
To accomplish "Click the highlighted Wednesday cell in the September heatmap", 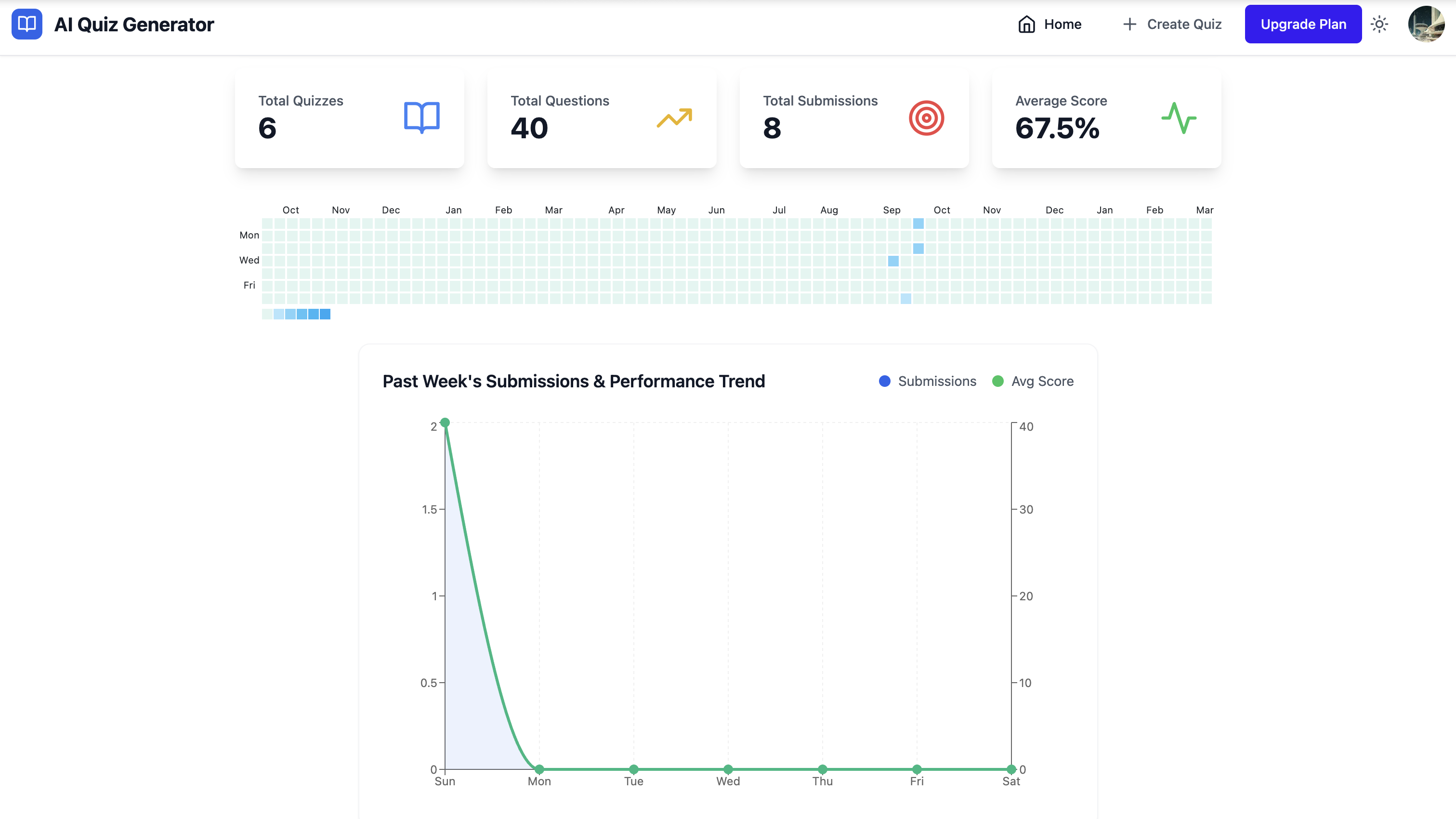I will [893, 261].
